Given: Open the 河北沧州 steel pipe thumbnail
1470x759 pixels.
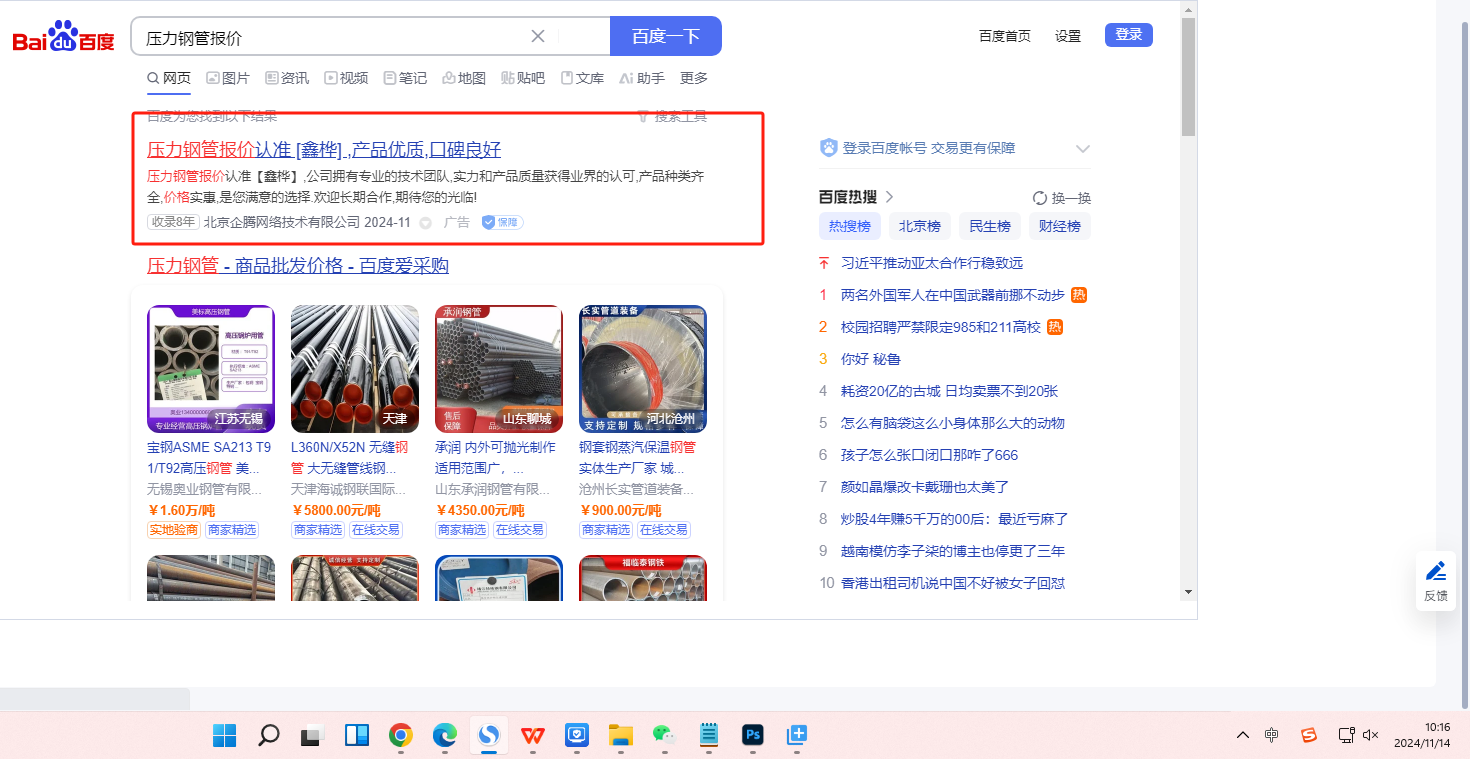Looking at the screenshot, I should (643, 369).
